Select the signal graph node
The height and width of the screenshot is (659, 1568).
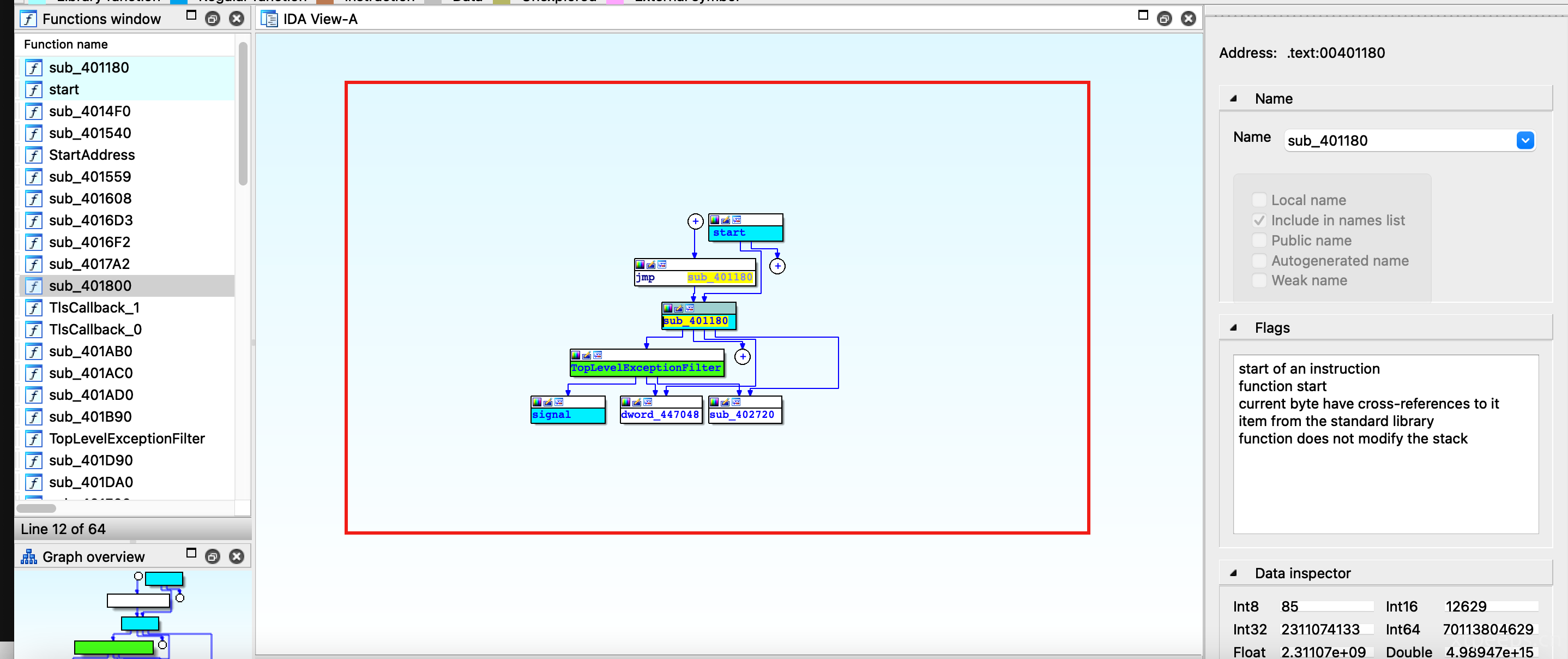[x=568, y=409]
